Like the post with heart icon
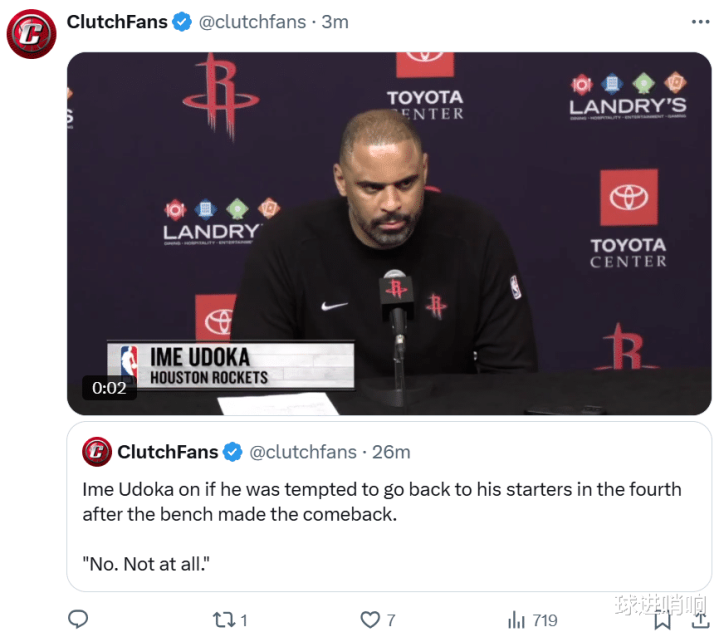This screenshot has width=719, height=632. [x=370, y=620]
